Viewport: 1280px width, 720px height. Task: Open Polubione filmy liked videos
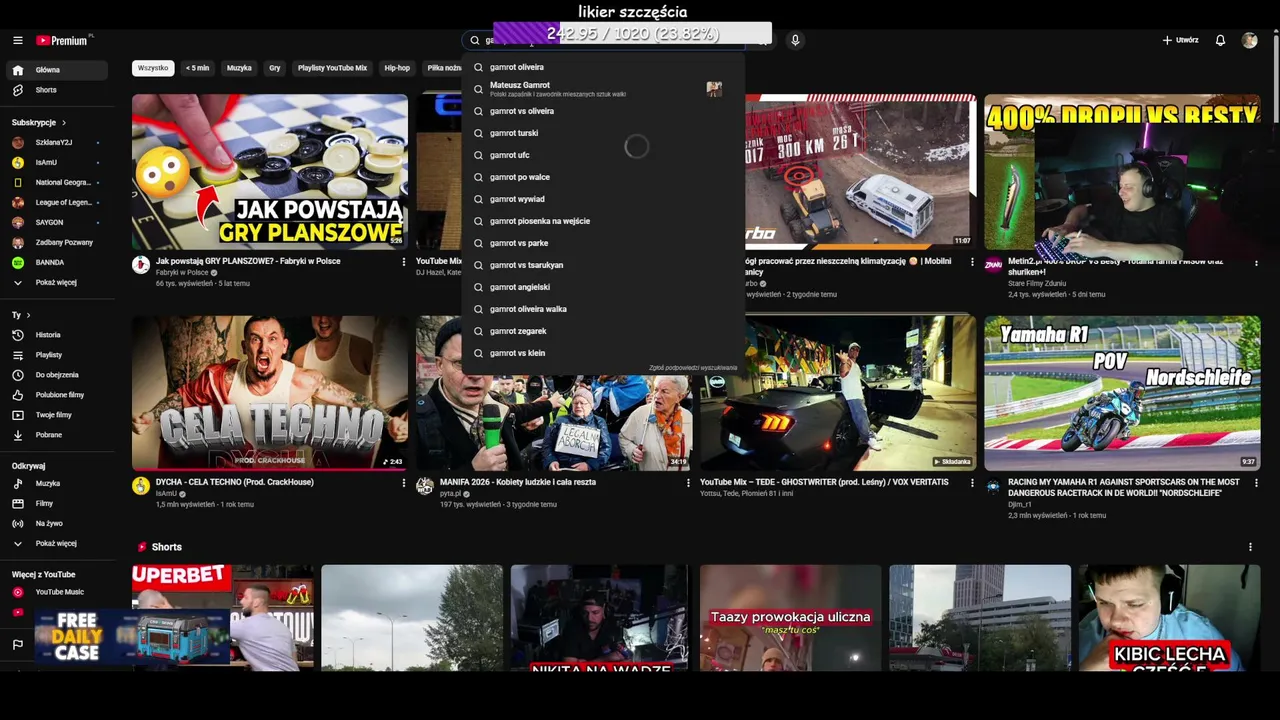point(56,395)
